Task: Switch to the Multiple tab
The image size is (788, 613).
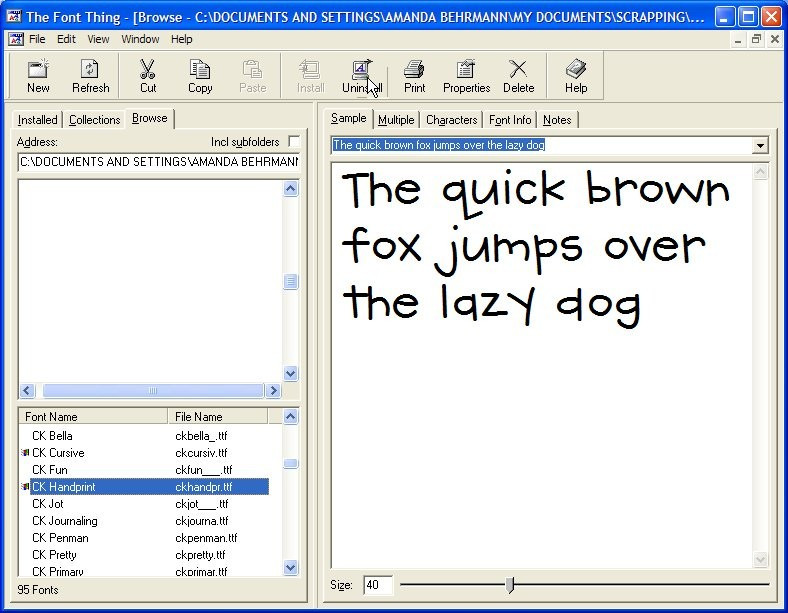Action: 396,120
